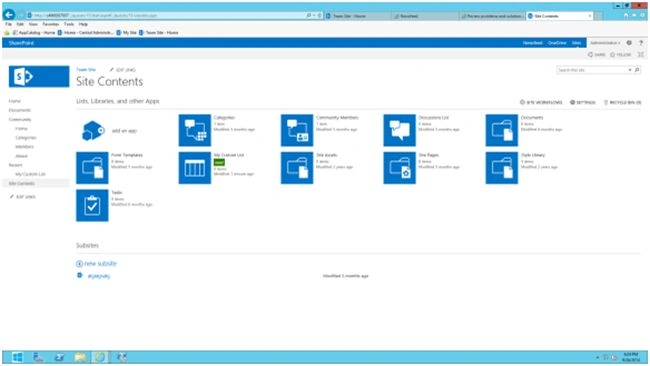The width and height of the screenshot is (650, 366).
Task: Open the AppCatalog - Home favorite
Action: pos(34,32)
